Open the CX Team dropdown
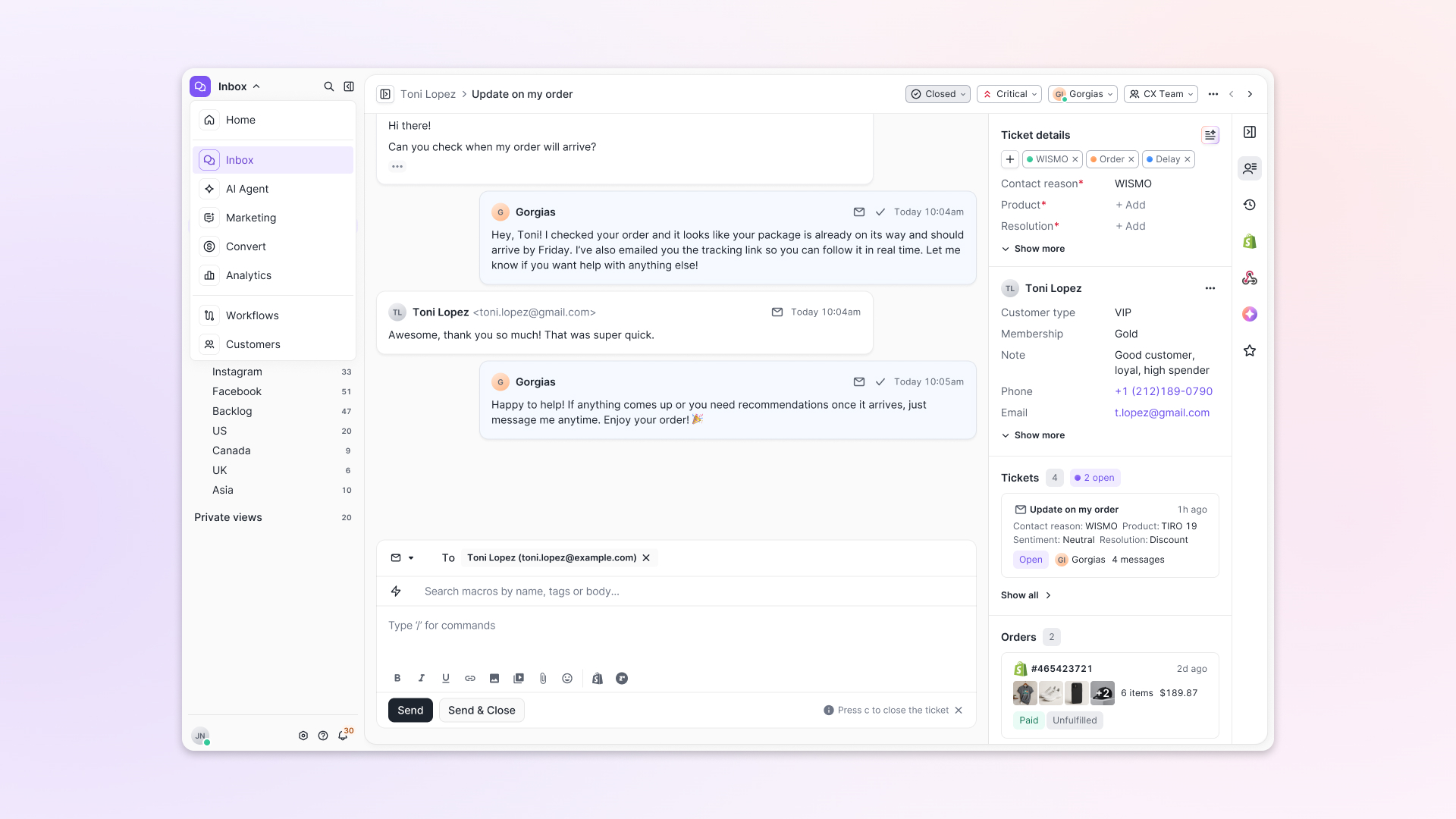1456x819 pixels. (x=1161, y=94)
